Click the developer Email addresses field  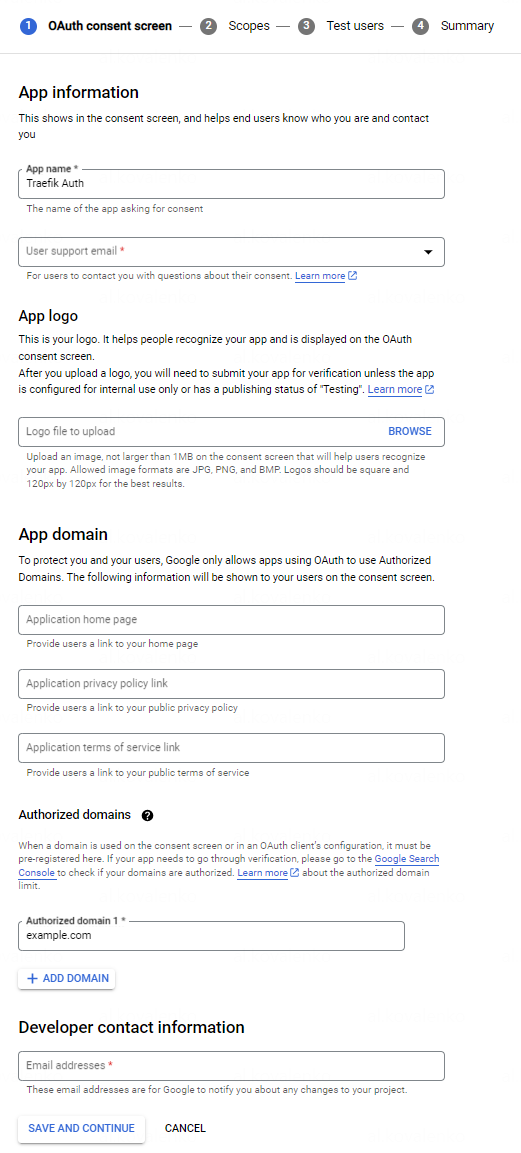231,1065
